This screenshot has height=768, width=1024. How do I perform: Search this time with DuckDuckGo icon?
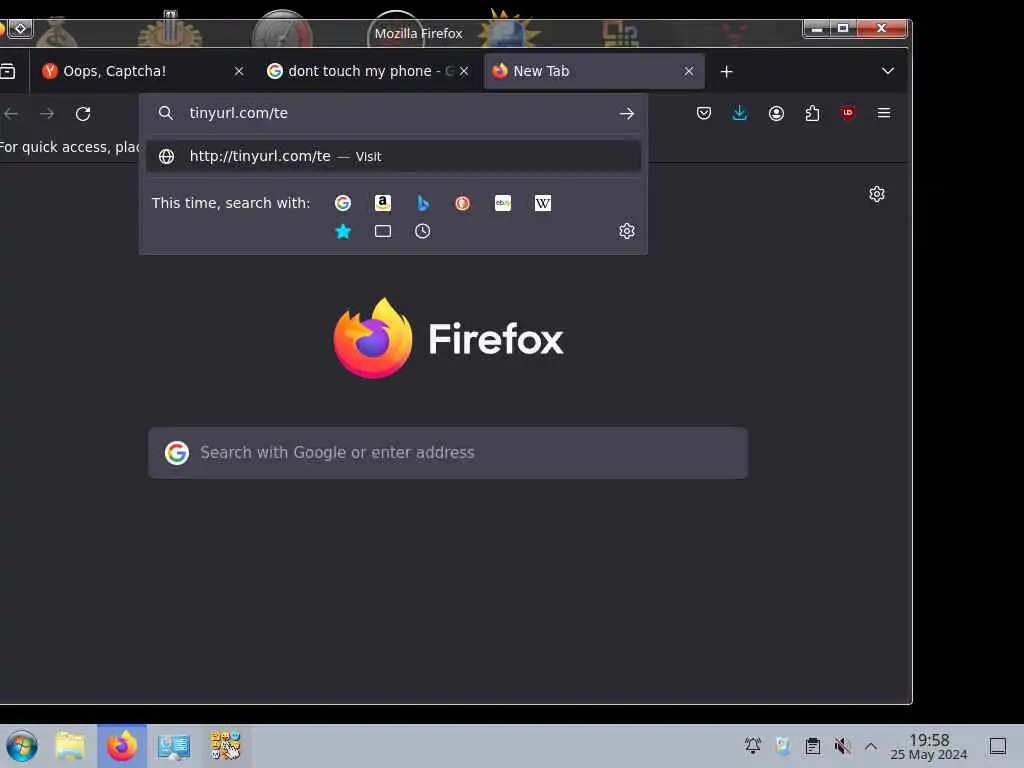coord(462,203)
